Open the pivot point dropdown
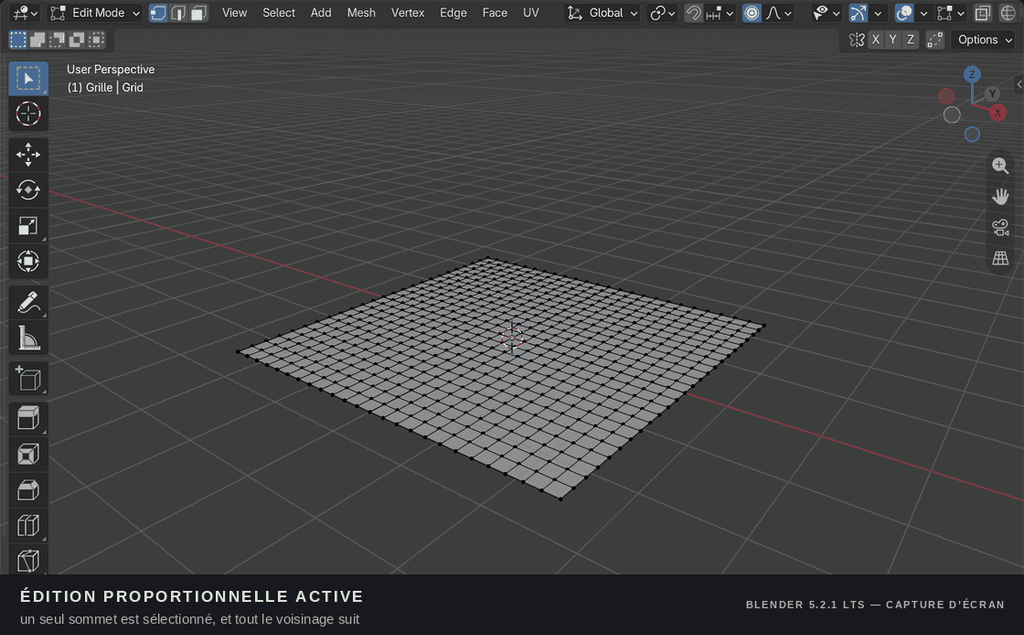This screenshot has width=1024, height=635. point(662,13)
